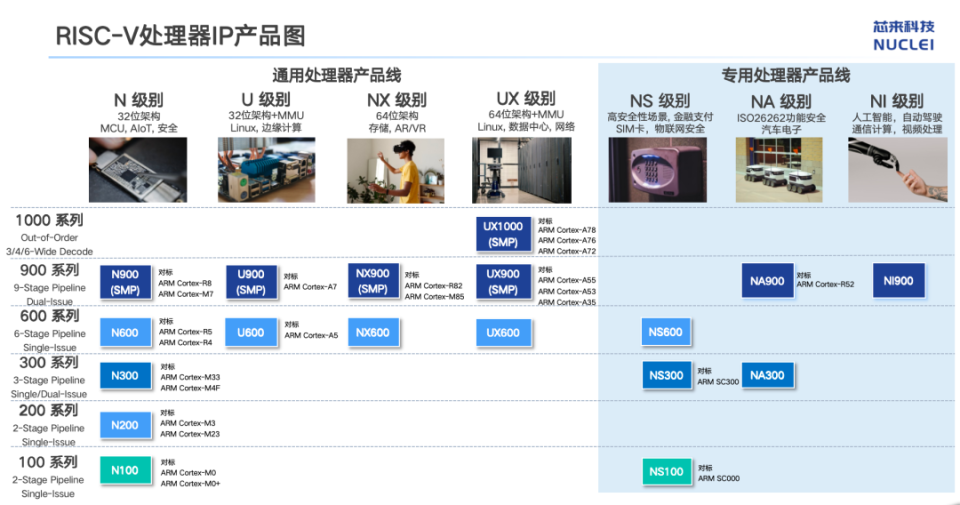Screen dimensions: 960x505
Task: Click the NA300 product box
Action: tap(767, 375)
